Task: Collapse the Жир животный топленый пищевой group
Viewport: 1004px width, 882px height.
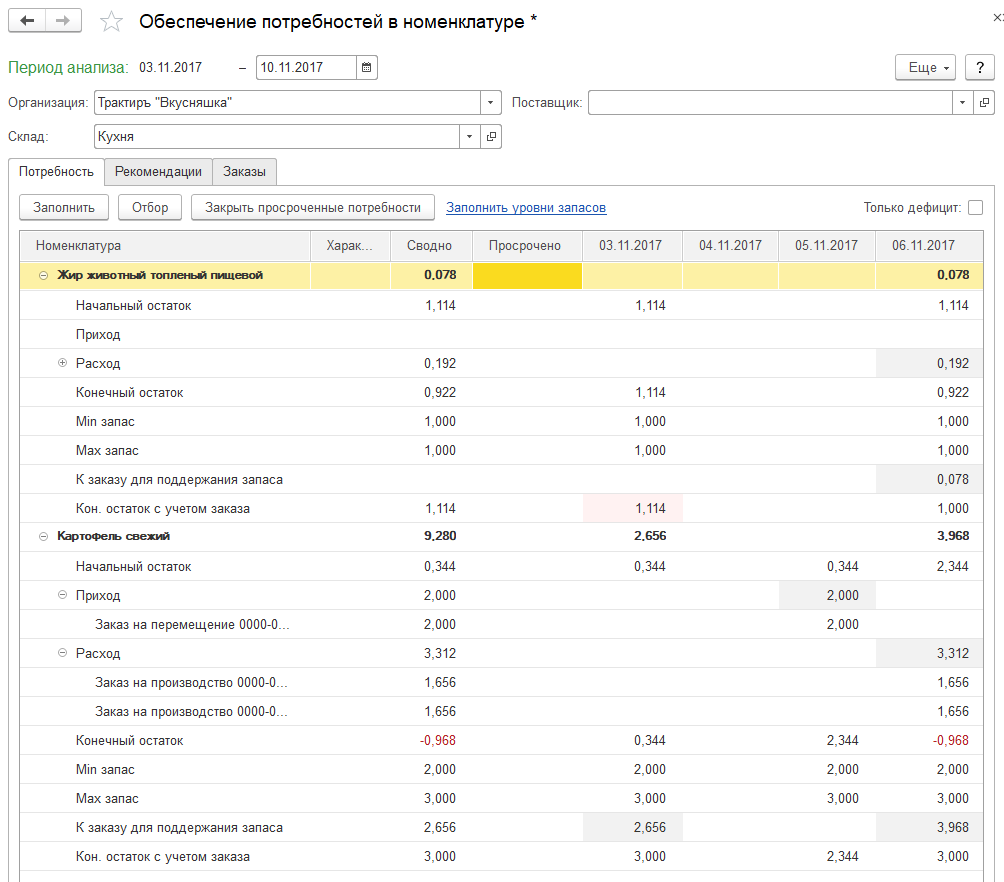Action: tap(43, 275)
